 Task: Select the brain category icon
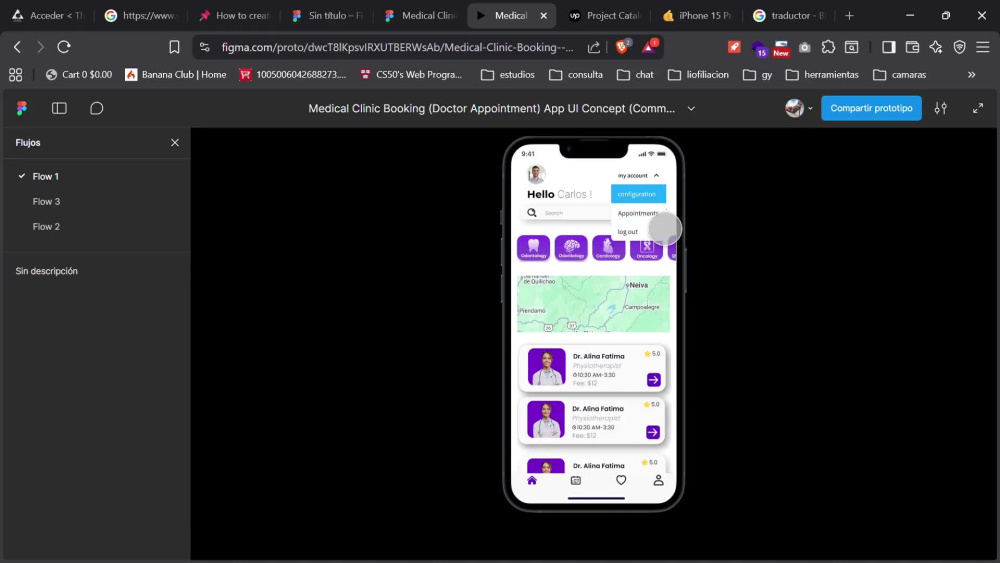571,247
